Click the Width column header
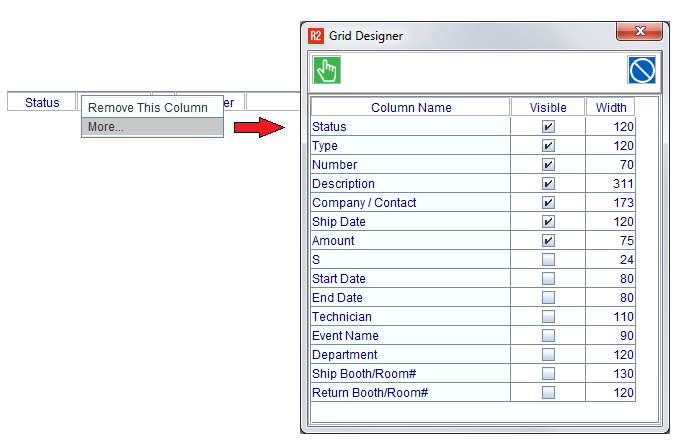 click(611, 107)
